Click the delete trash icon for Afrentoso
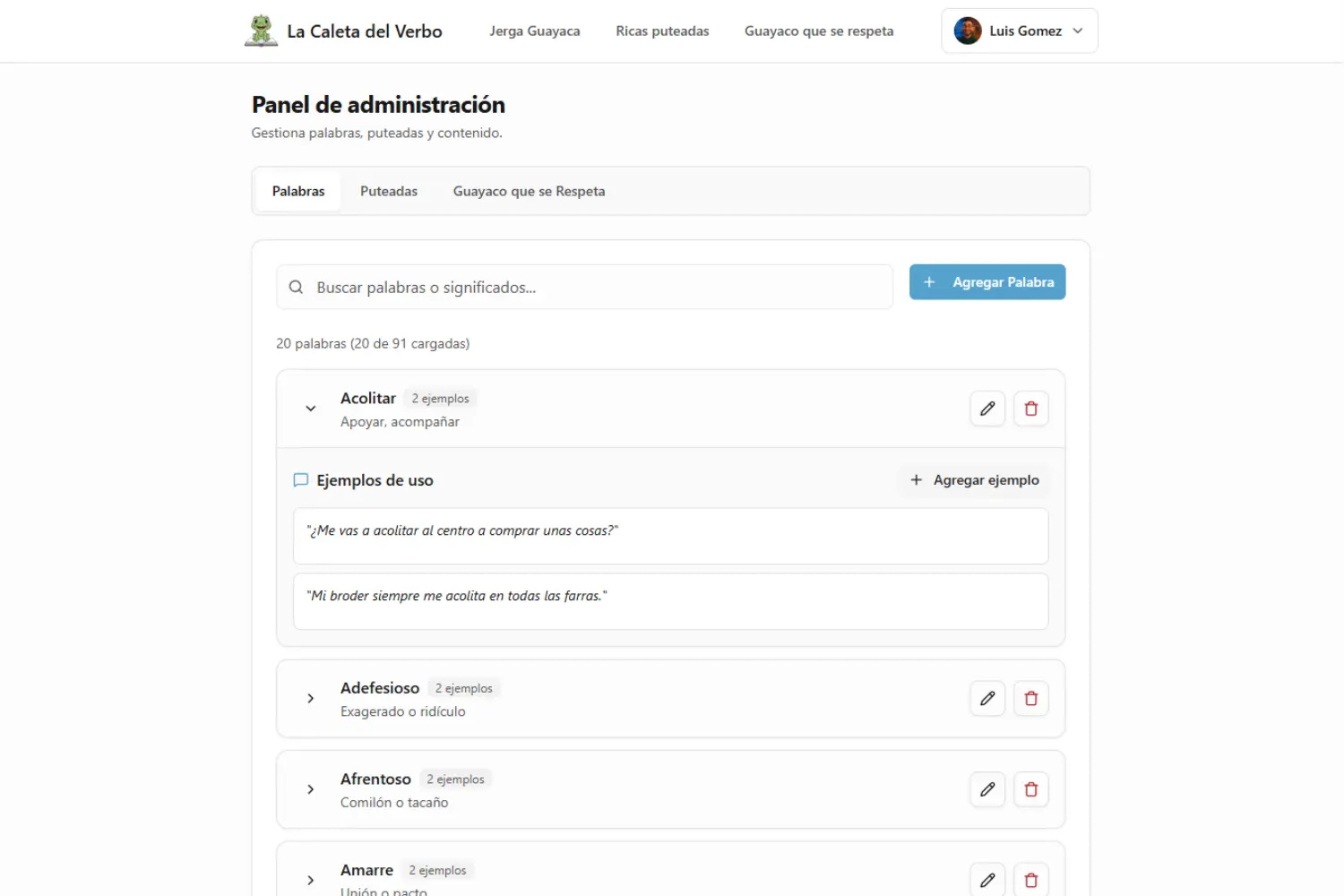Screen dimensions: 1344x896 [1031, 789]
